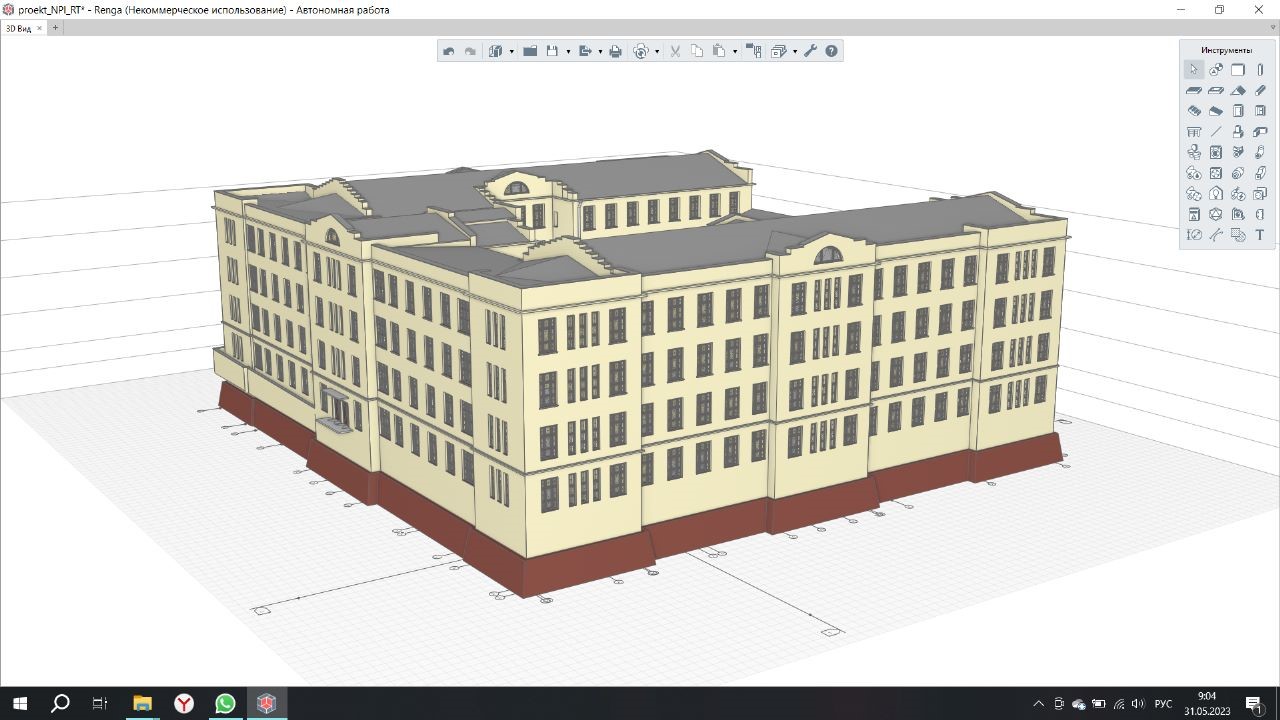Switch to the 3D Вид tab

point(18,28)
